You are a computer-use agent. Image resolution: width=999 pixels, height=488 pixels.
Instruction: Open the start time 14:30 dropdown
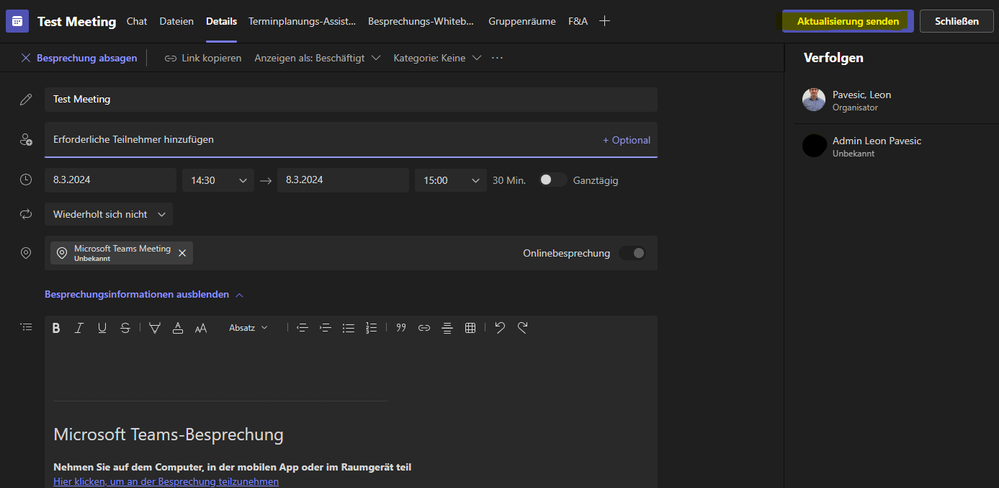(218, 180)
